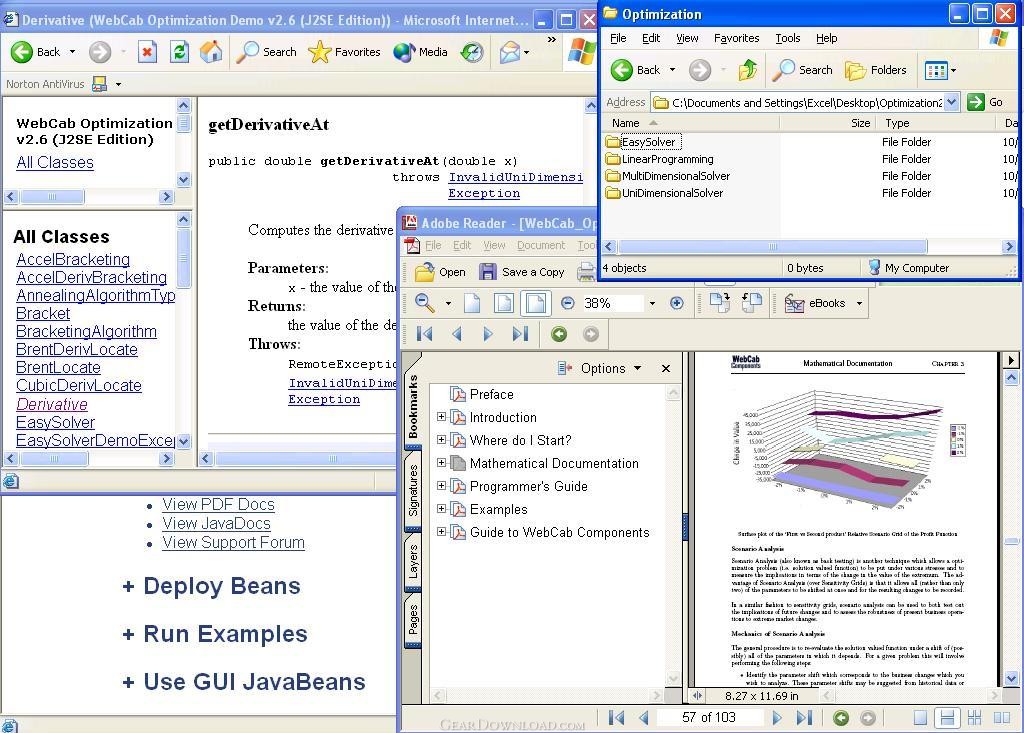Viewport: 1024px width, 733px height.
Task: Enable the Fit Width view button in Reader
Action: (535, 303)
